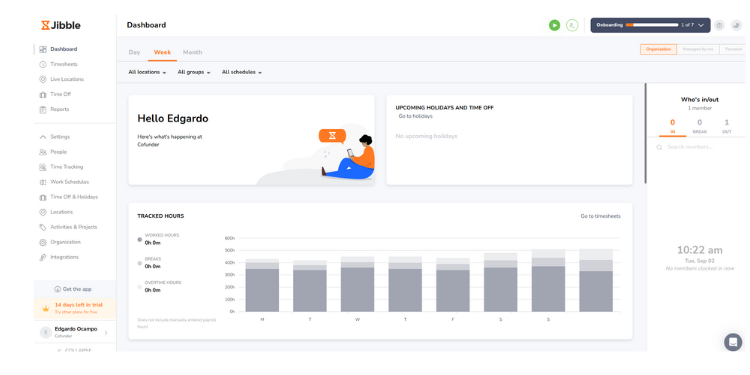Switch to the Day tab

coord(134,52)
